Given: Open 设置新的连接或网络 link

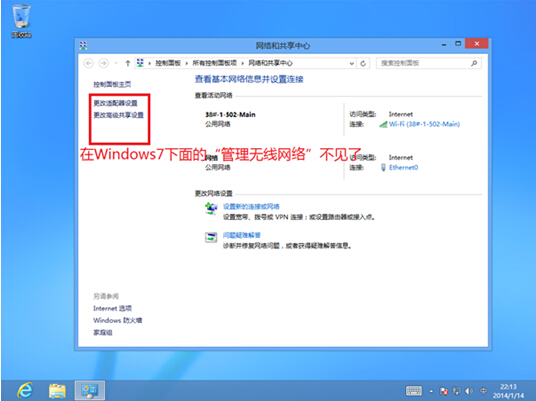Looking at the screenshot, I should [x=251, y=206].
